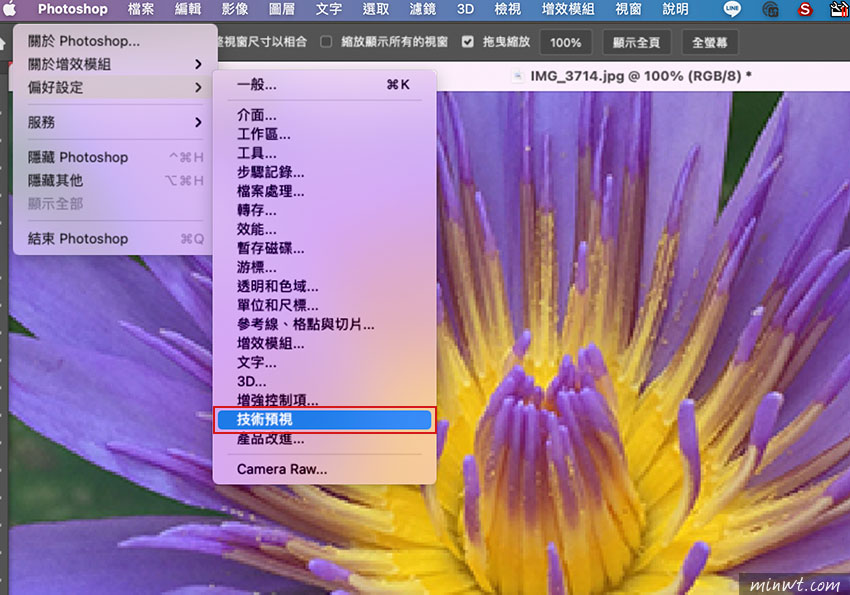Image resolution: width=850 pixels, height=595 pixels.
Task: Open 檔案處理... preferences
Action: 324,191
